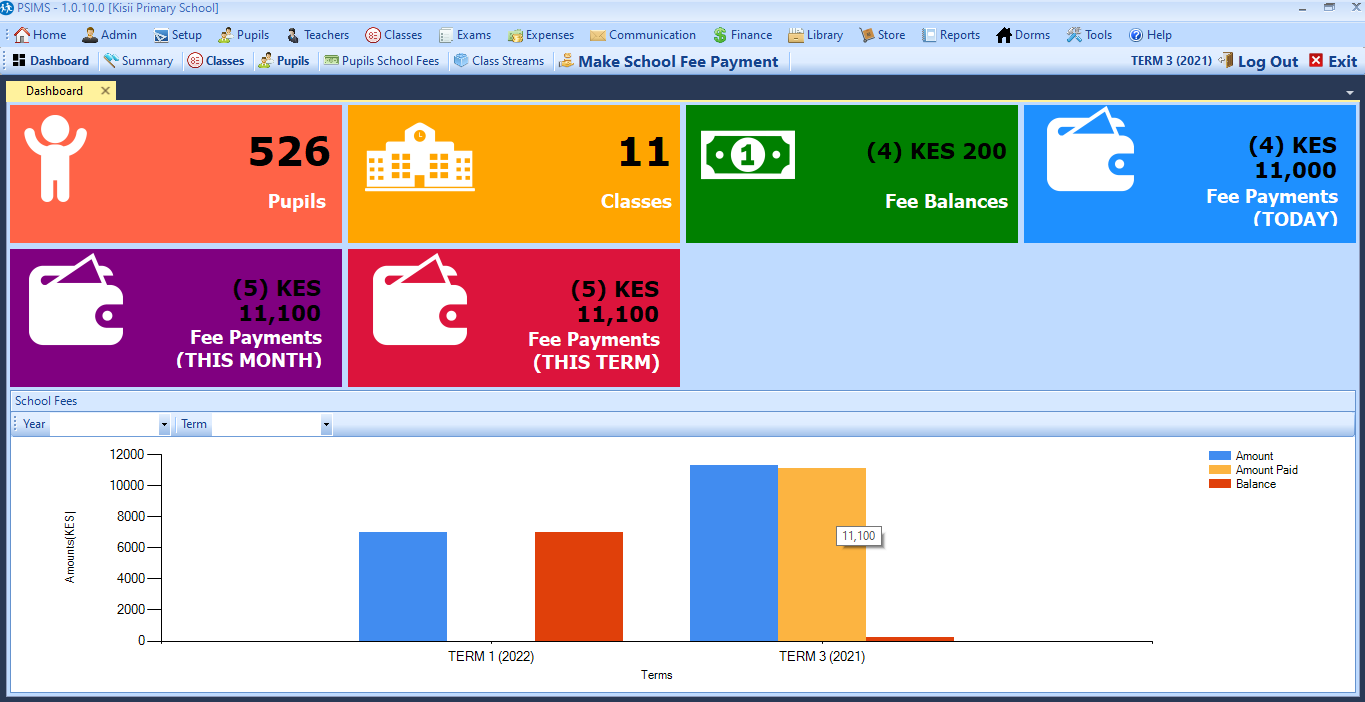Click the TERM 3 (2021) Amount Paid bar
Screen dimensions: 1365x702
821,554
